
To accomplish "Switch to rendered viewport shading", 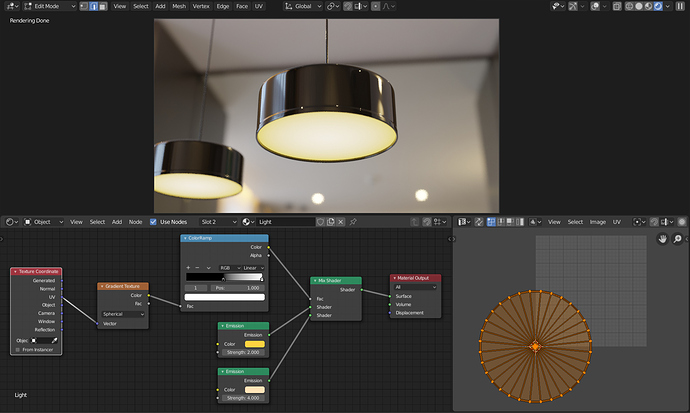I will (658, 6).
